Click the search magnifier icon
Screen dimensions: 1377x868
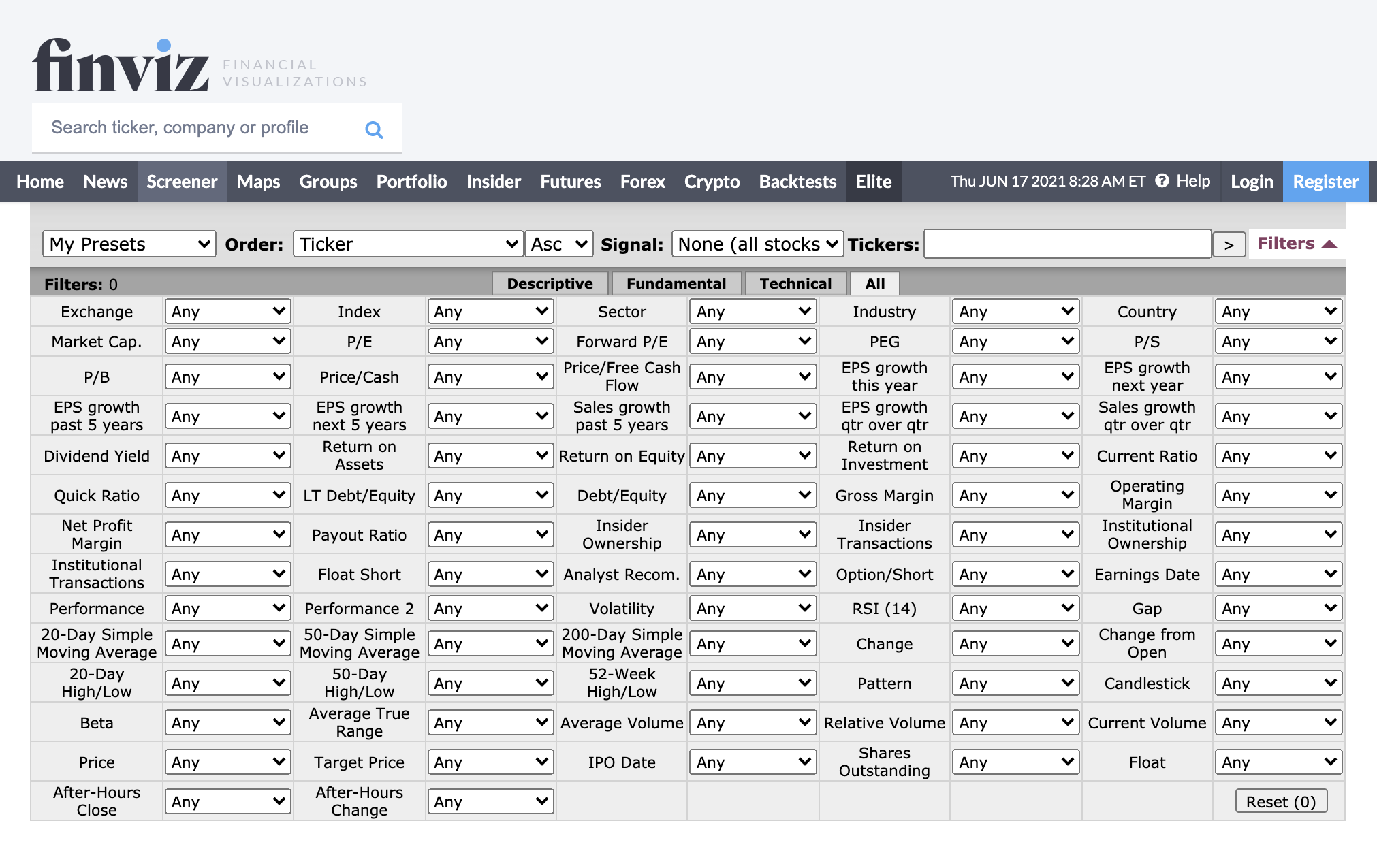[374, 130]
